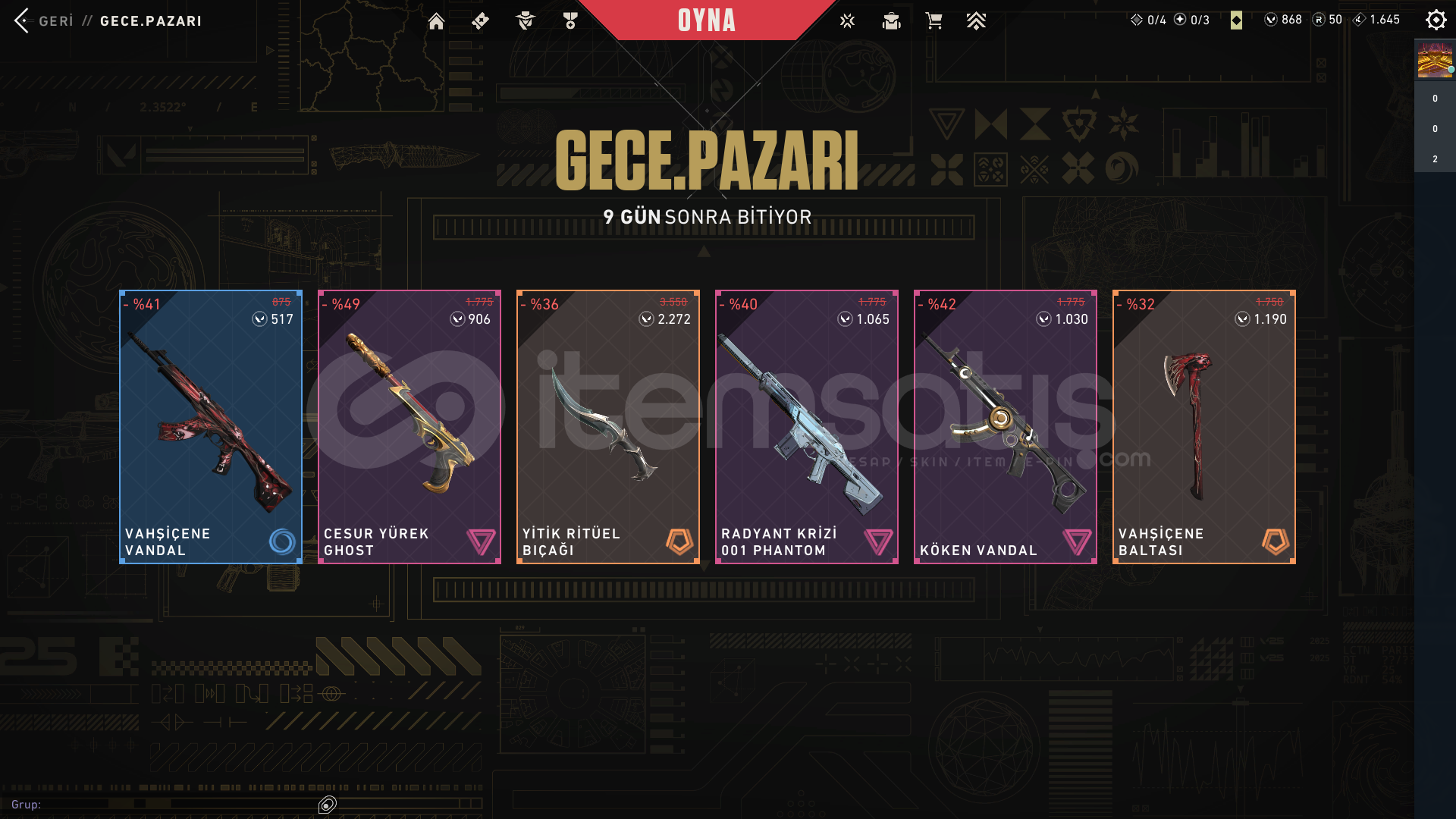Open the collection icon next to cart

tap(891, 21)
